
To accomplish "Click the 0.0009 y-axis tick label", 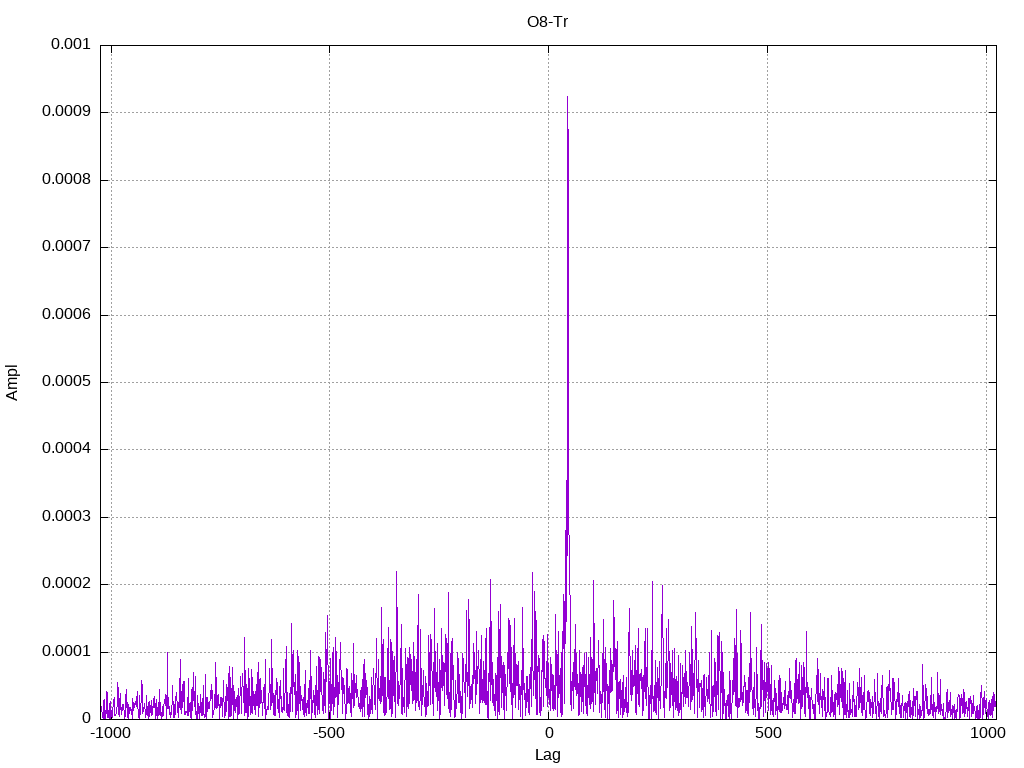I will pos(66,112).
